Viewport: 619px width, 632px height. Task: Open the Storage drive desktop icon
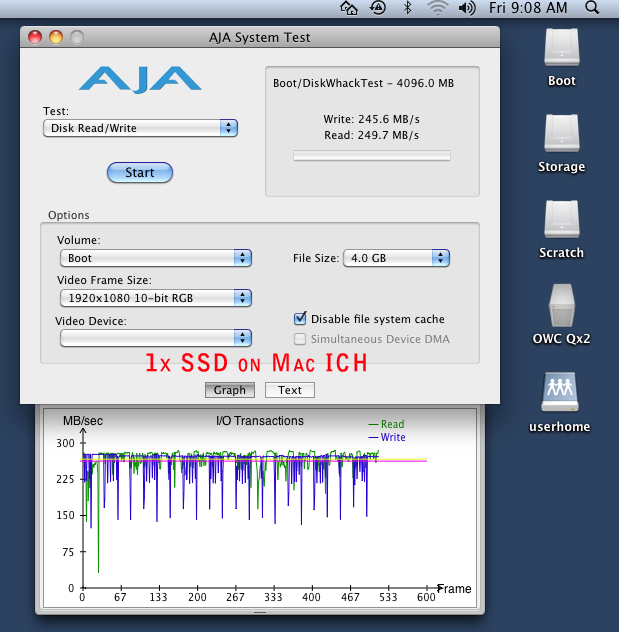coord(562,133)
